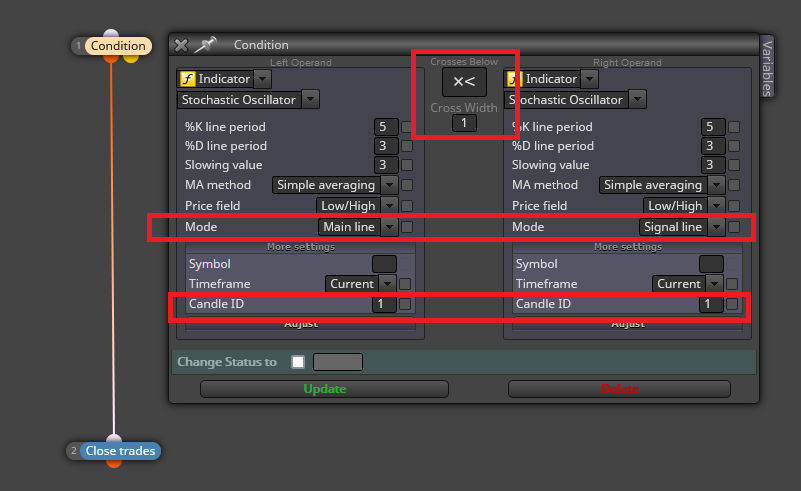The image size is (801, 491).
Task: Tick right Mode checkbox
Action: (734, 227)
